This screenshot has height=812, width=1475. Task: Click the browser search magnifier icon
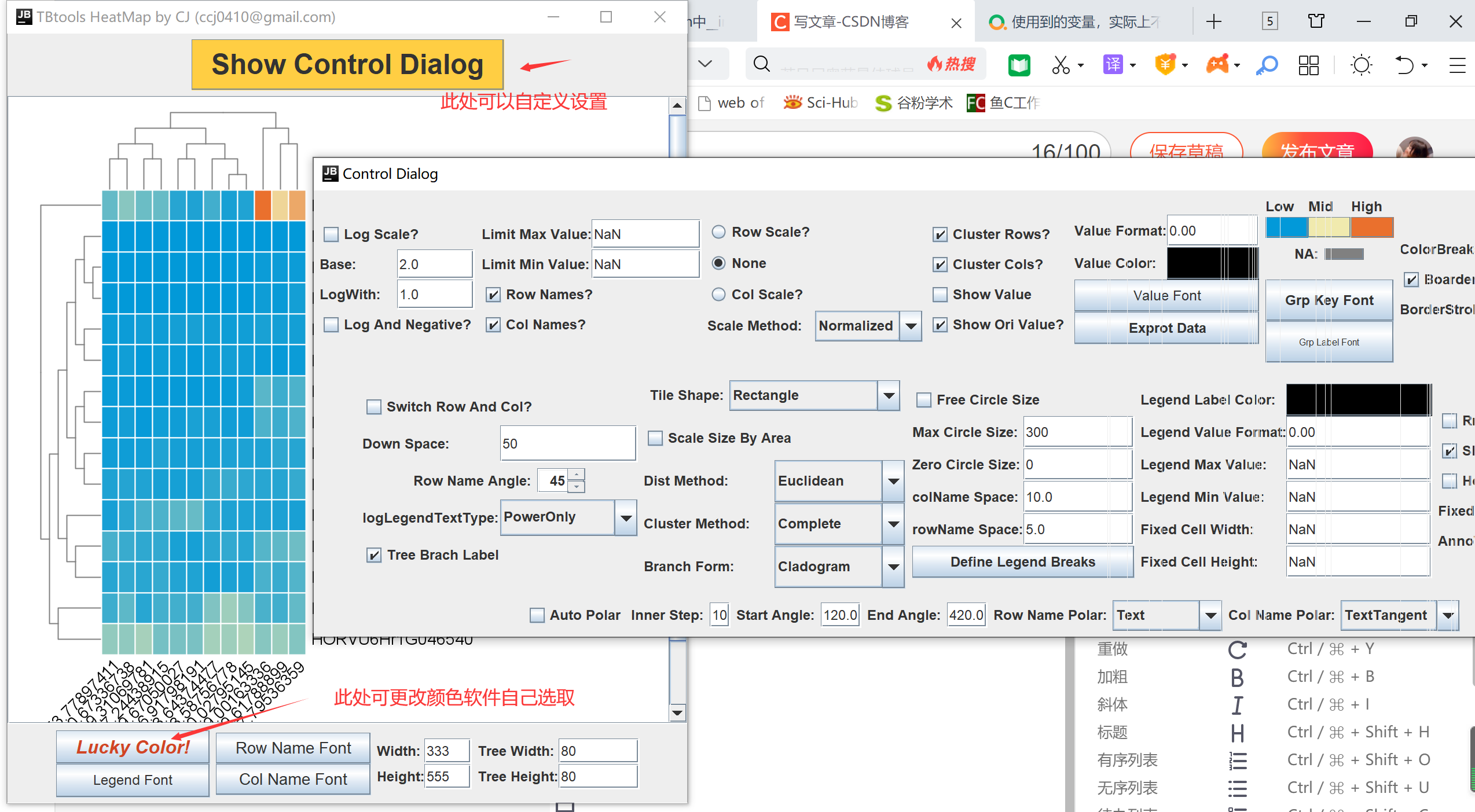click(762, 64)
